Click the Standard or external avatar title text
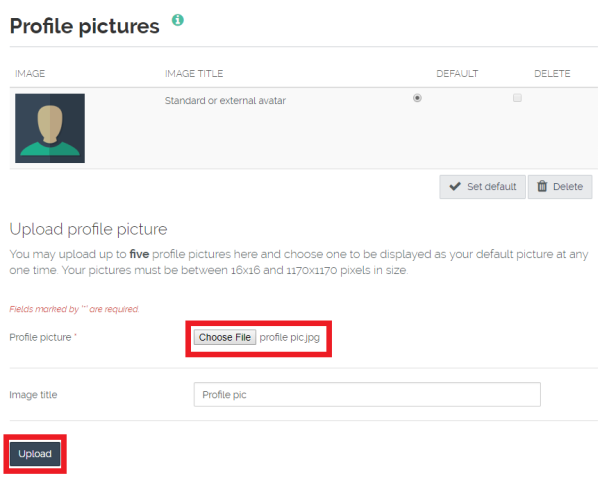Viewport: 600px width, 478px height. pos(225,101)
